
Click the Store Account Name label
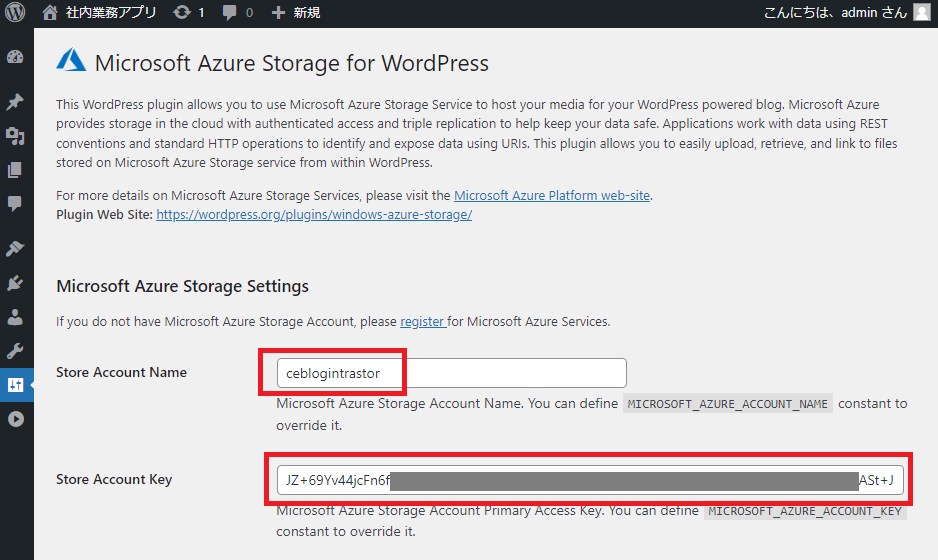[x=121, y=372]
